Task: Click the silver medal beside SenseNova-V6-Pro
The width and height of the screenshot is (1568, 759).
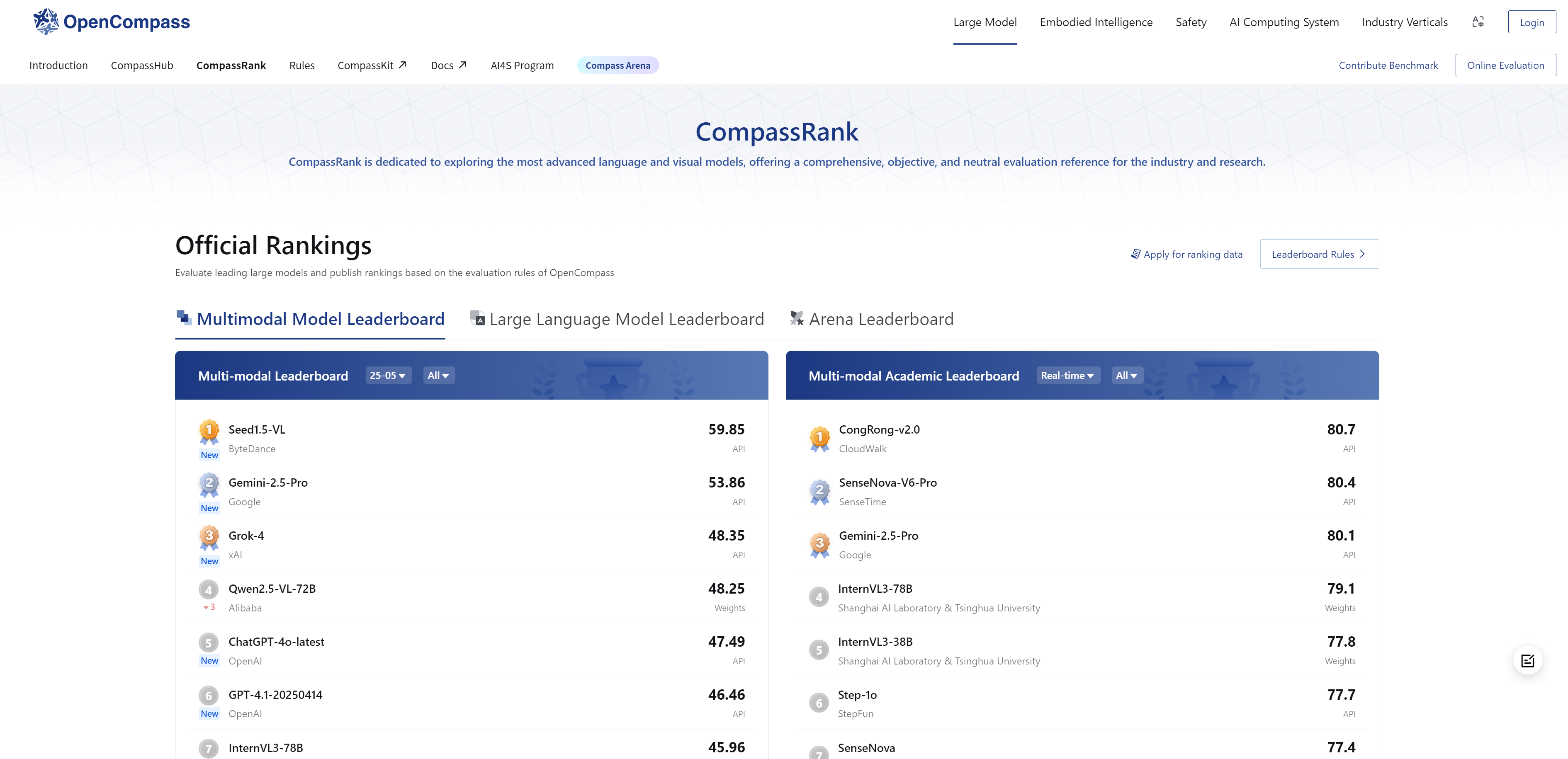Action: 819,492
